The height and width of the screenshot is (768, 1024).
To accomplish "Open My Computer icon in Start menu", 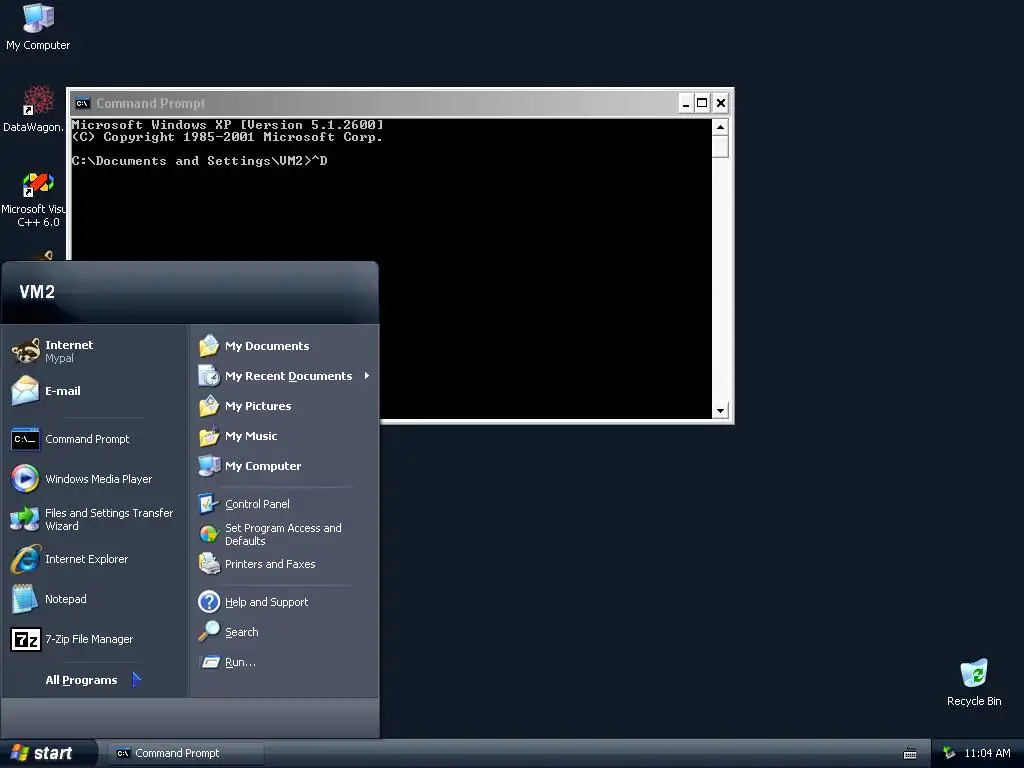I will 209,466.
